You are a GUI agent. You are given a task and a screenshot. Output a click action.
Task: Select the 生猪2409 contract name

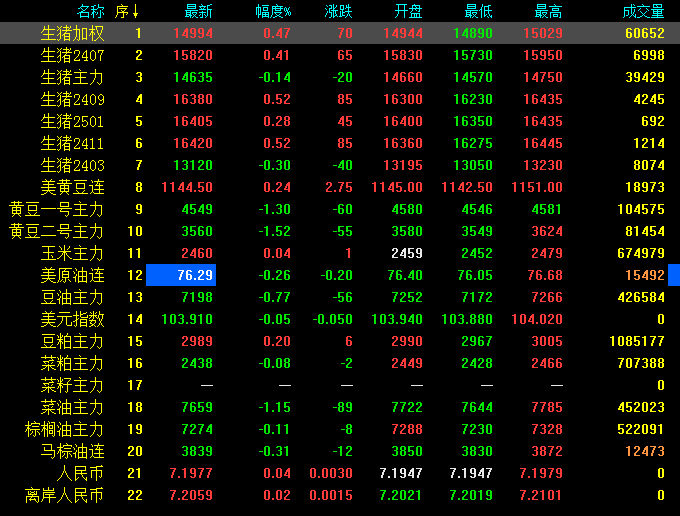(x=72, y=100)
